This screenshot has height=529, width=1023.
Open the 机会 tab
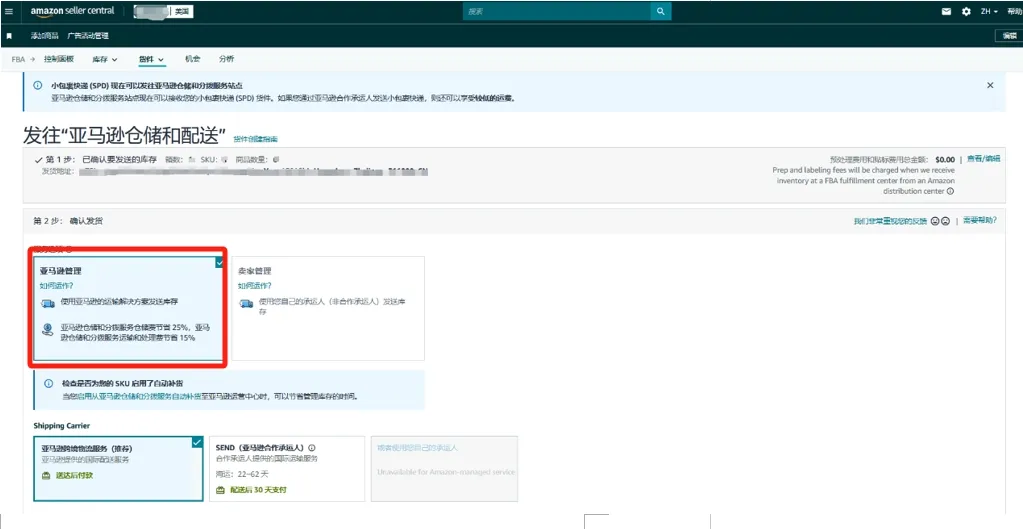(x=193, y=59)
